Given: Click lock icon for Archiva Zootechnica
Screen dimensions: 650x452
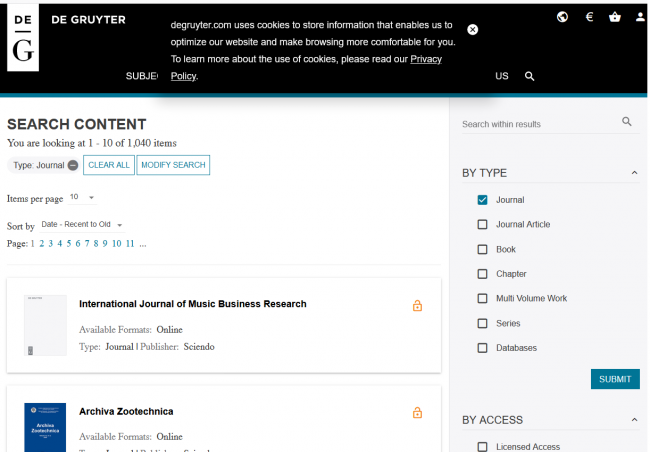Looking at the screenshot, I should point(417,413).
